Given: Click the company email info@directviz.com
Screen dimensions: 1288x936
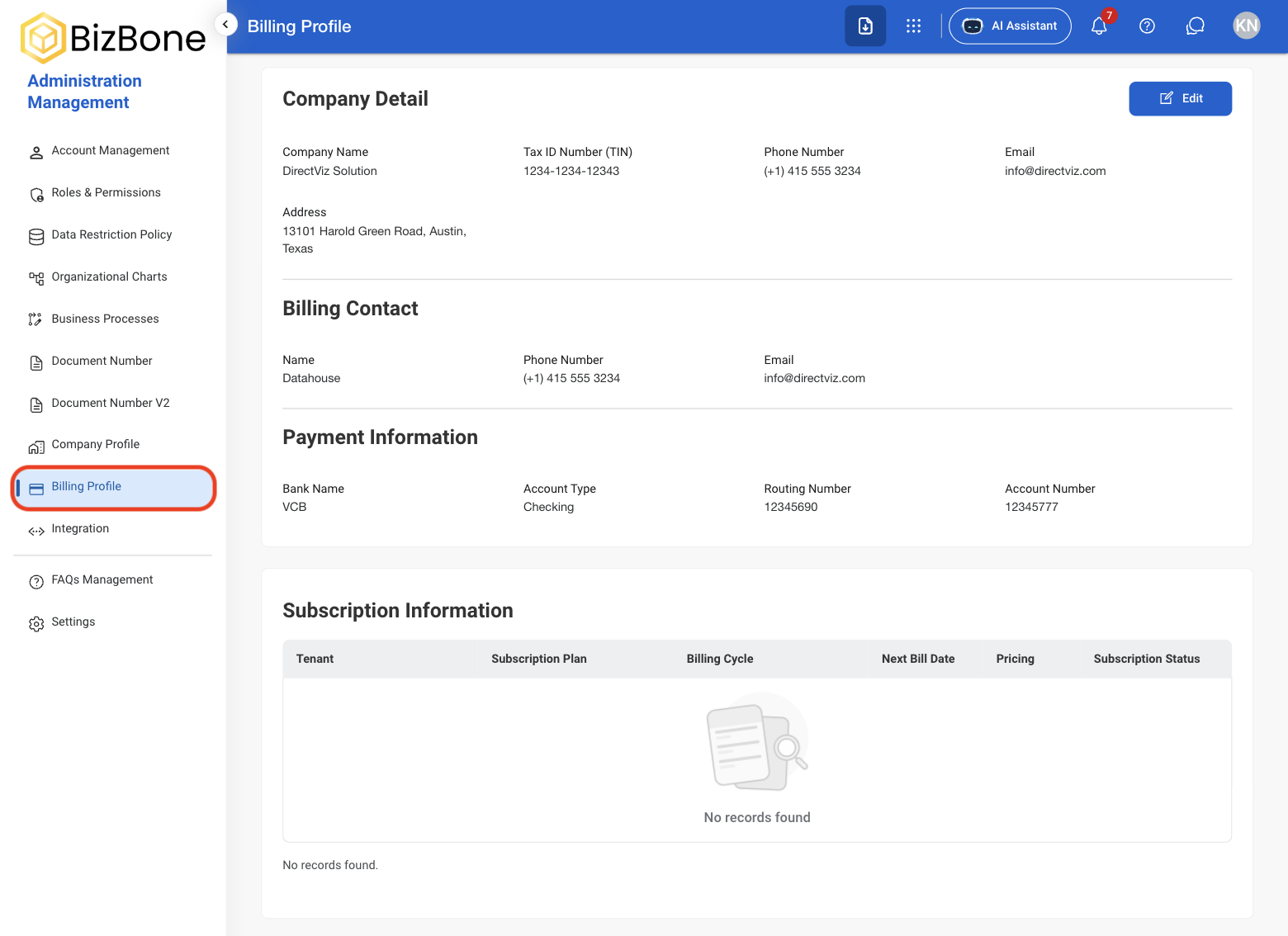Looking at the screenshot, I should [x=1055, y=171].
